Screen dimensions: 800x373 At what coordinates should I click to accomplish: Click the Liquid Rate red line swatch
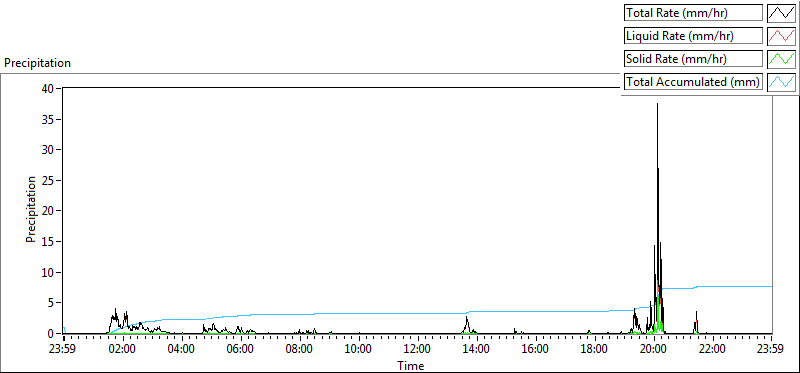click(781, 35)
